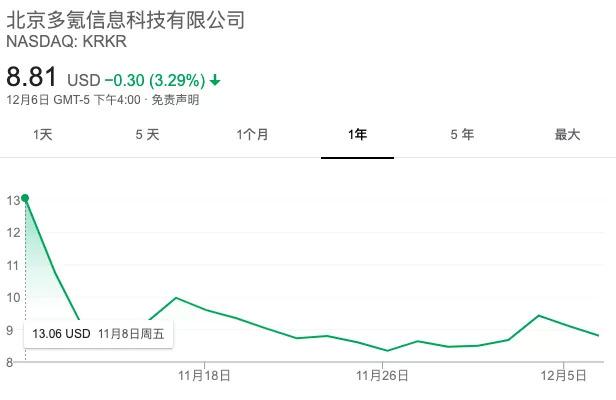The image size is (616, 400).
Task: Switch to the 1天 time range tab
Action: [x=43, y=135]
